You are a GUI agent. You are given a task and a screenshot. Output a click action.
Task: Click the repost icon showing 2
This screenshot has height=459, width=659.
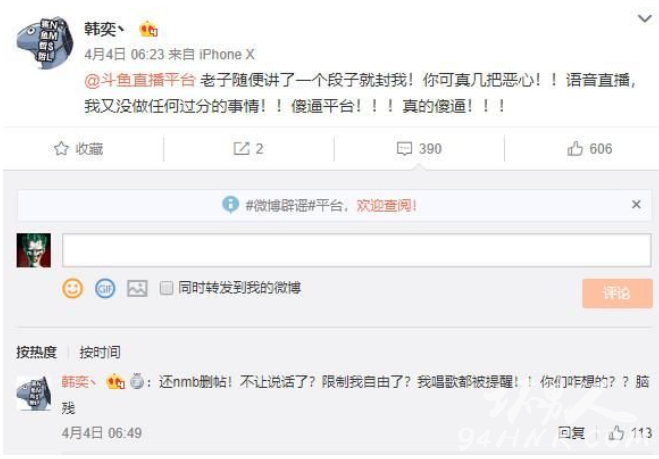tap(241, 148)
